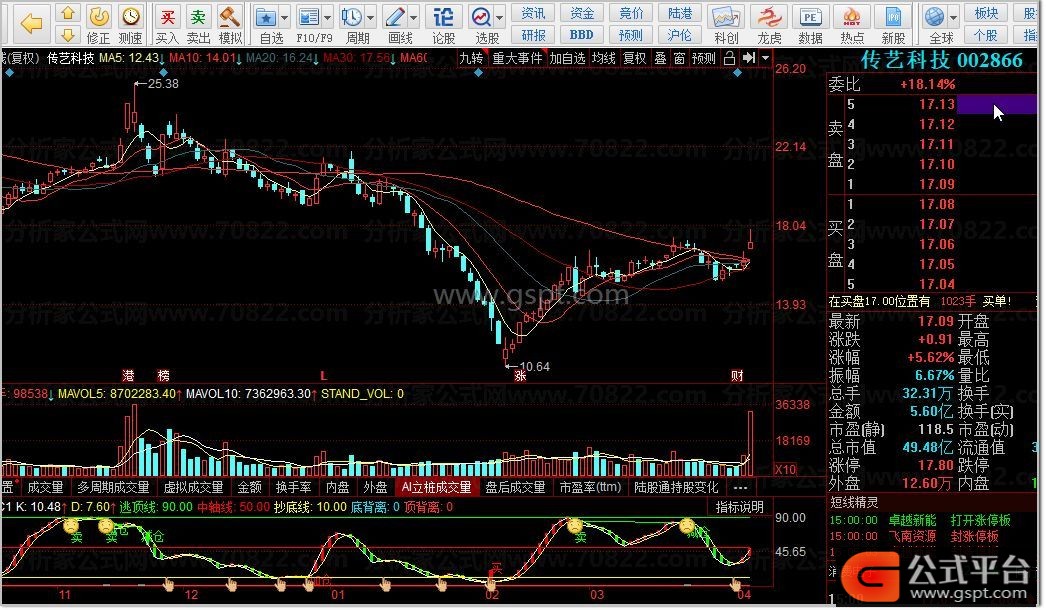Switch to the 陆股通持股变化 tab
This screenshot has height=610, width=1046.
(676, 488)
